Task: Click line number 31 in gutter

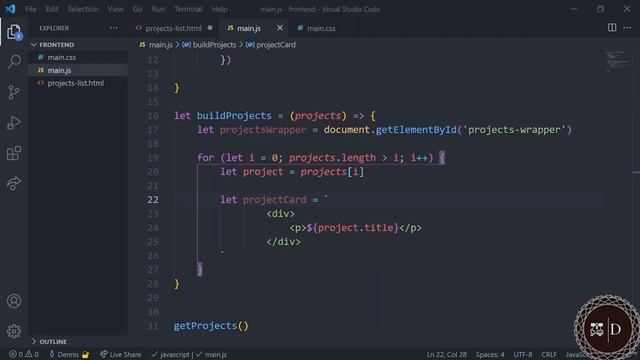Action: [153, 326]
